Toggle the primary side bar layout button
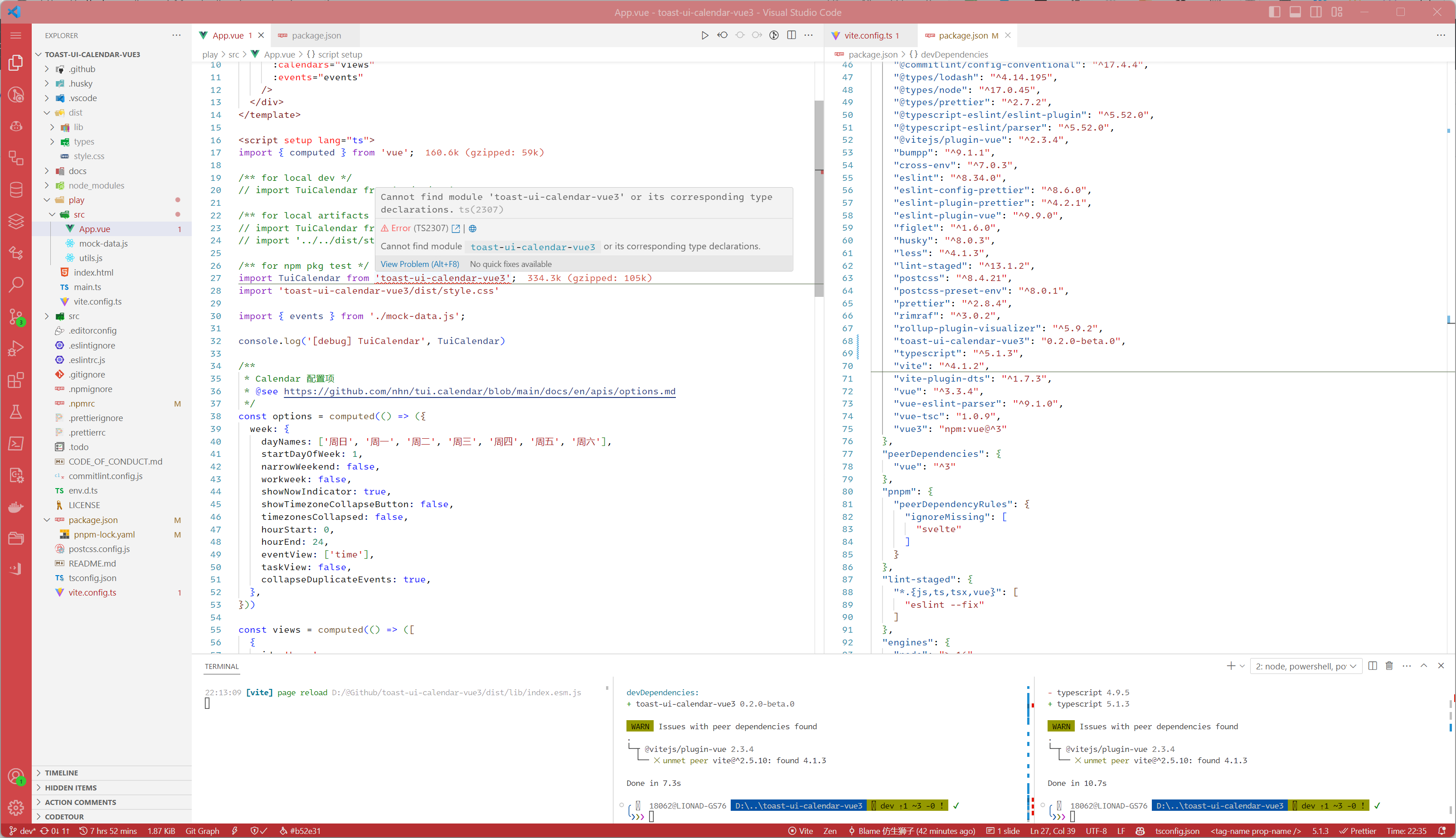Screen dimensions: 1456x838 tap(1274, 12)
